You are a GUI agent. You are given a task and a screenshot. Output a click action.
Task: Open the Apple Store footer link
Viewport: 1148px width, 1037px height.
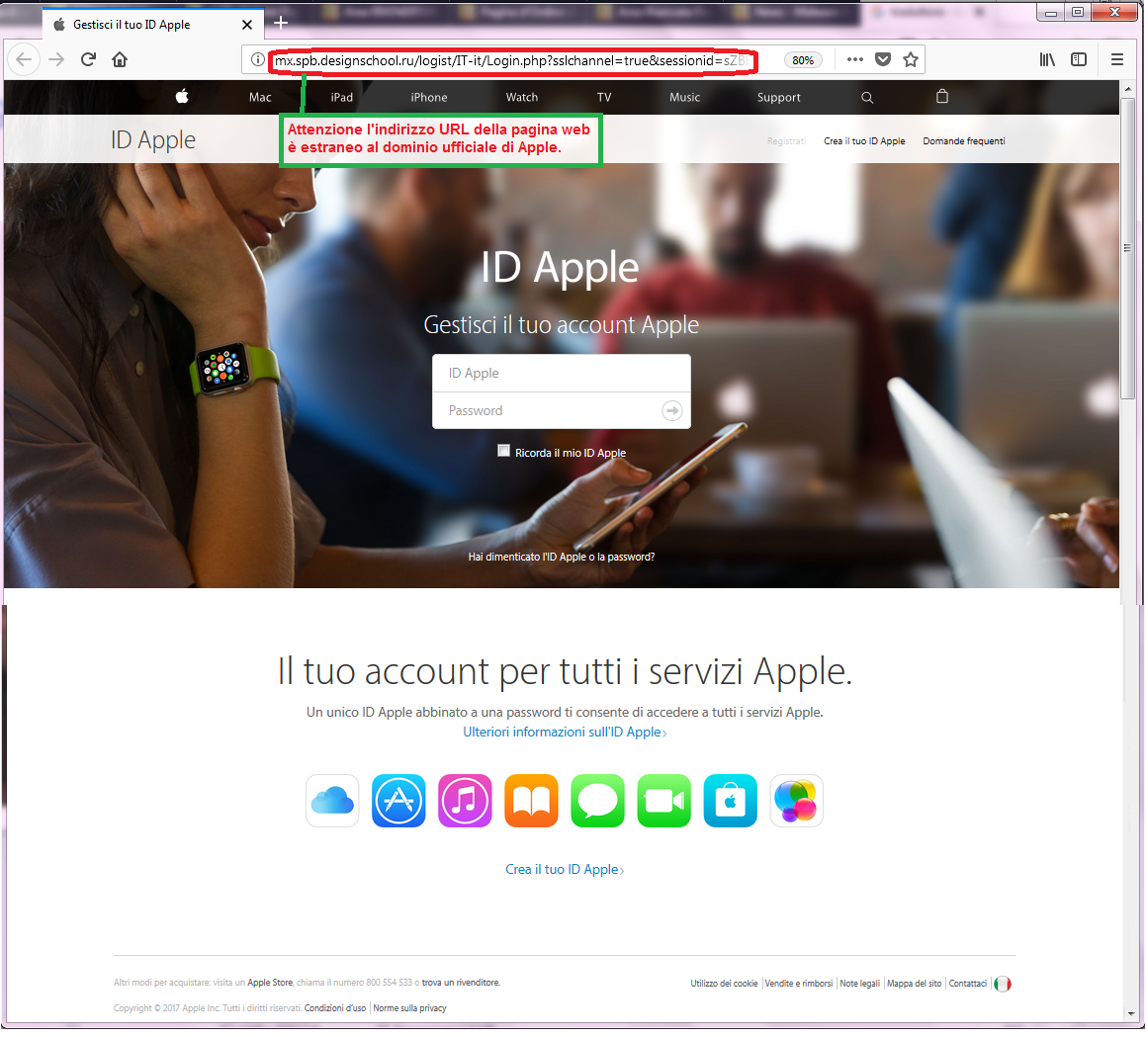click(271, 985)
